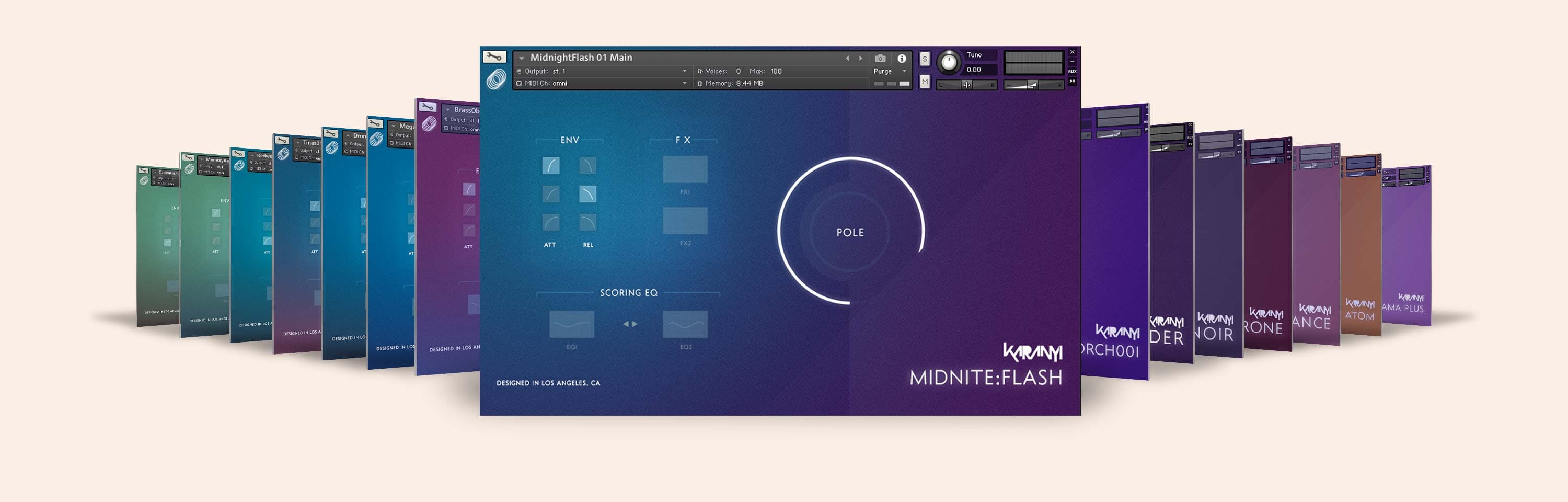
Task: Click the POLE circular macro knob
Action: [850, 232]
